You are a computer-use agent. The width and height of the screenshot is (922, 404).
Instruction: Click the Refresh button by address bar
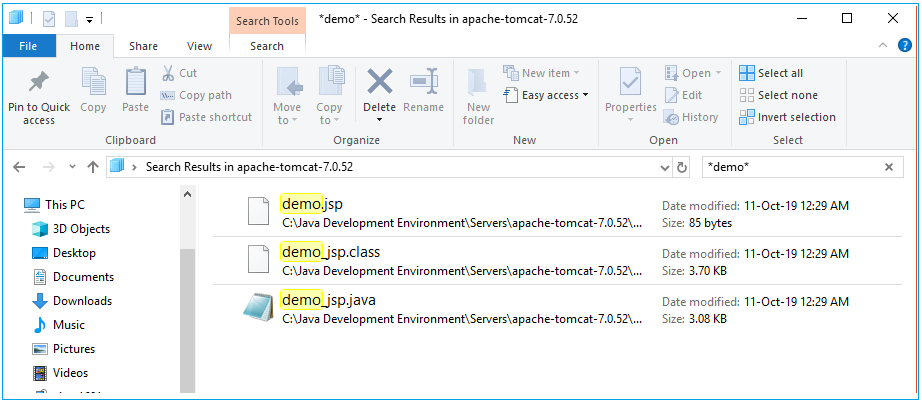click(682, 168)
